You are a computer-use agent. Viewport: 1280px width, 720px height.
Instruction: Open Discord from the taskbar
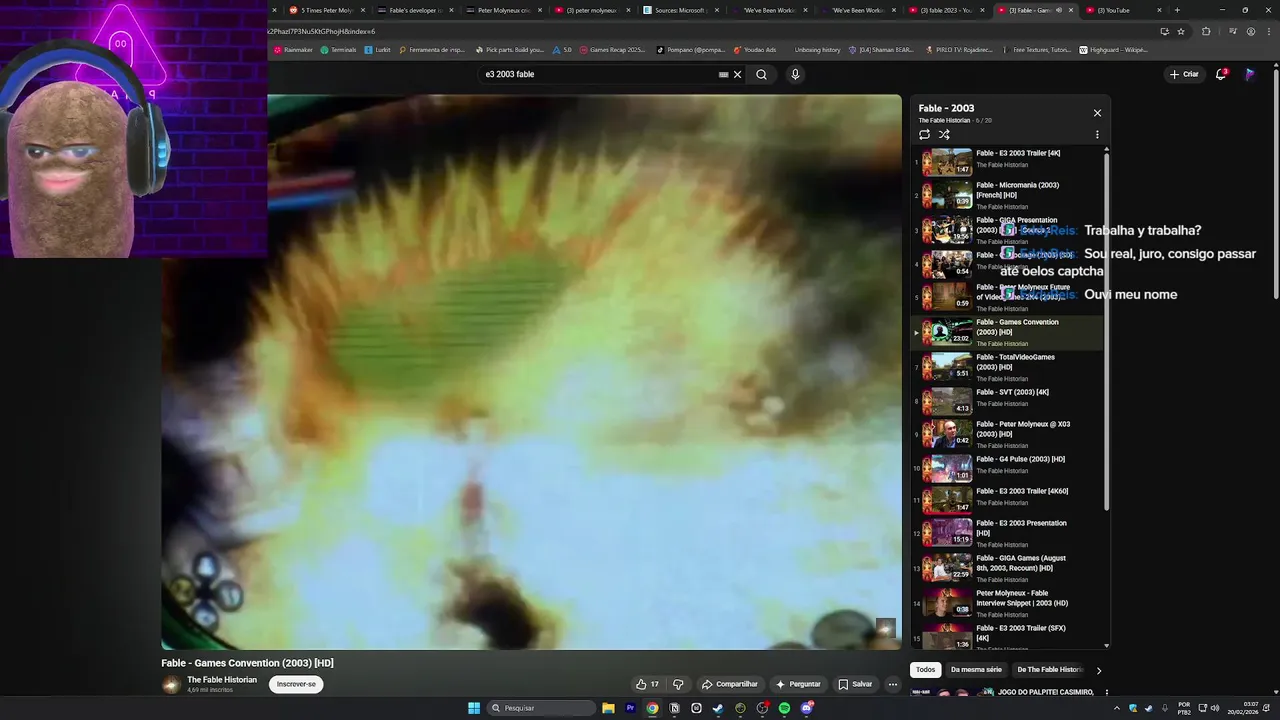pos(806,708)
